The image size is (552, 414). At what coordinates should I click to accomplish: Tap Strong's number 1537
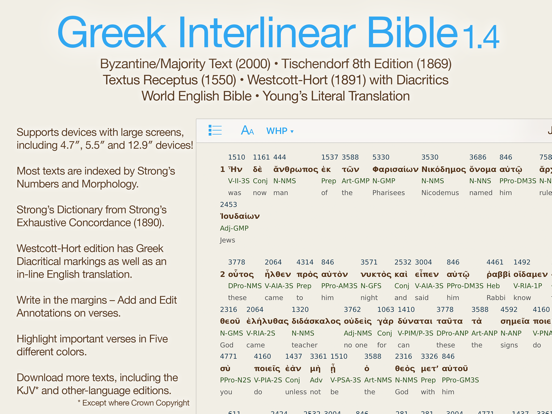(330, 157)
